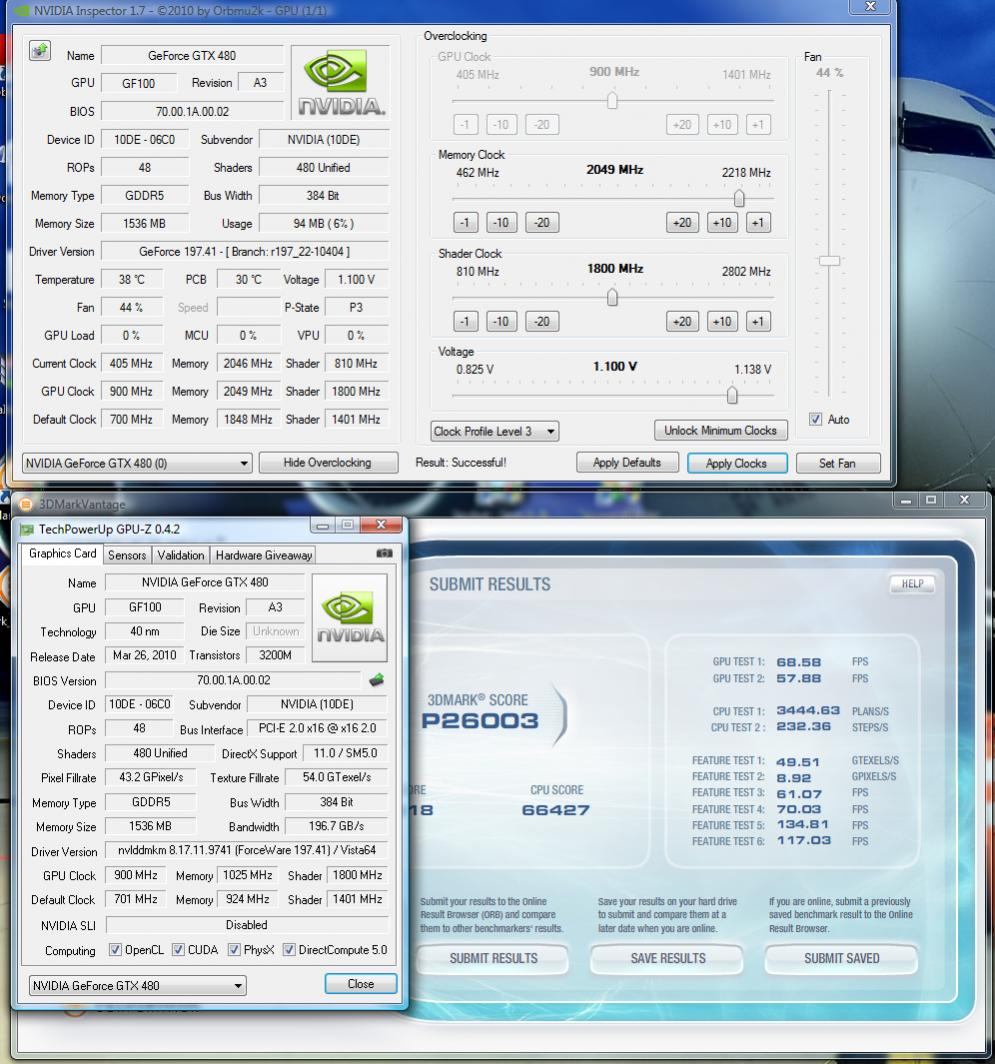Click the CPU score value 66427
Image resolution: width=995 pixels, height=1064 pixels.
(x=556, y=810)
